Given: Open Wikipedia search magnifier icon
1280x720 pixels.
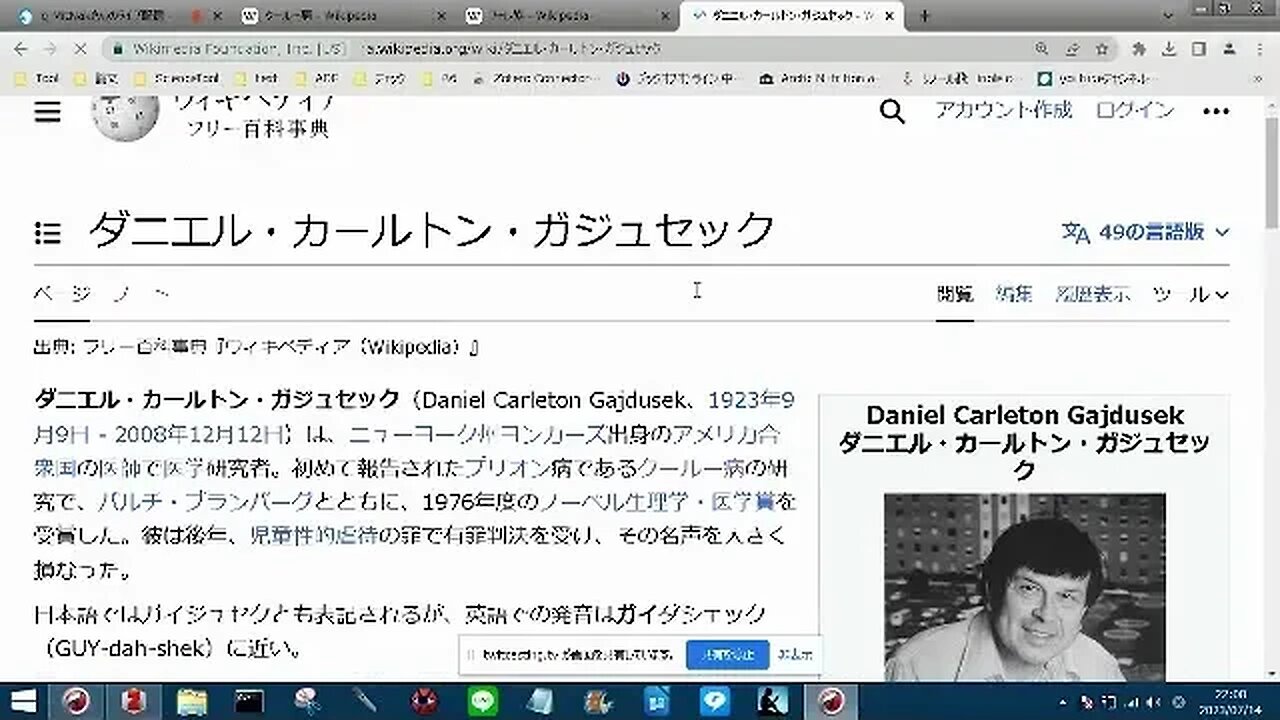Looking at the screenshot, I should point(892,112).
